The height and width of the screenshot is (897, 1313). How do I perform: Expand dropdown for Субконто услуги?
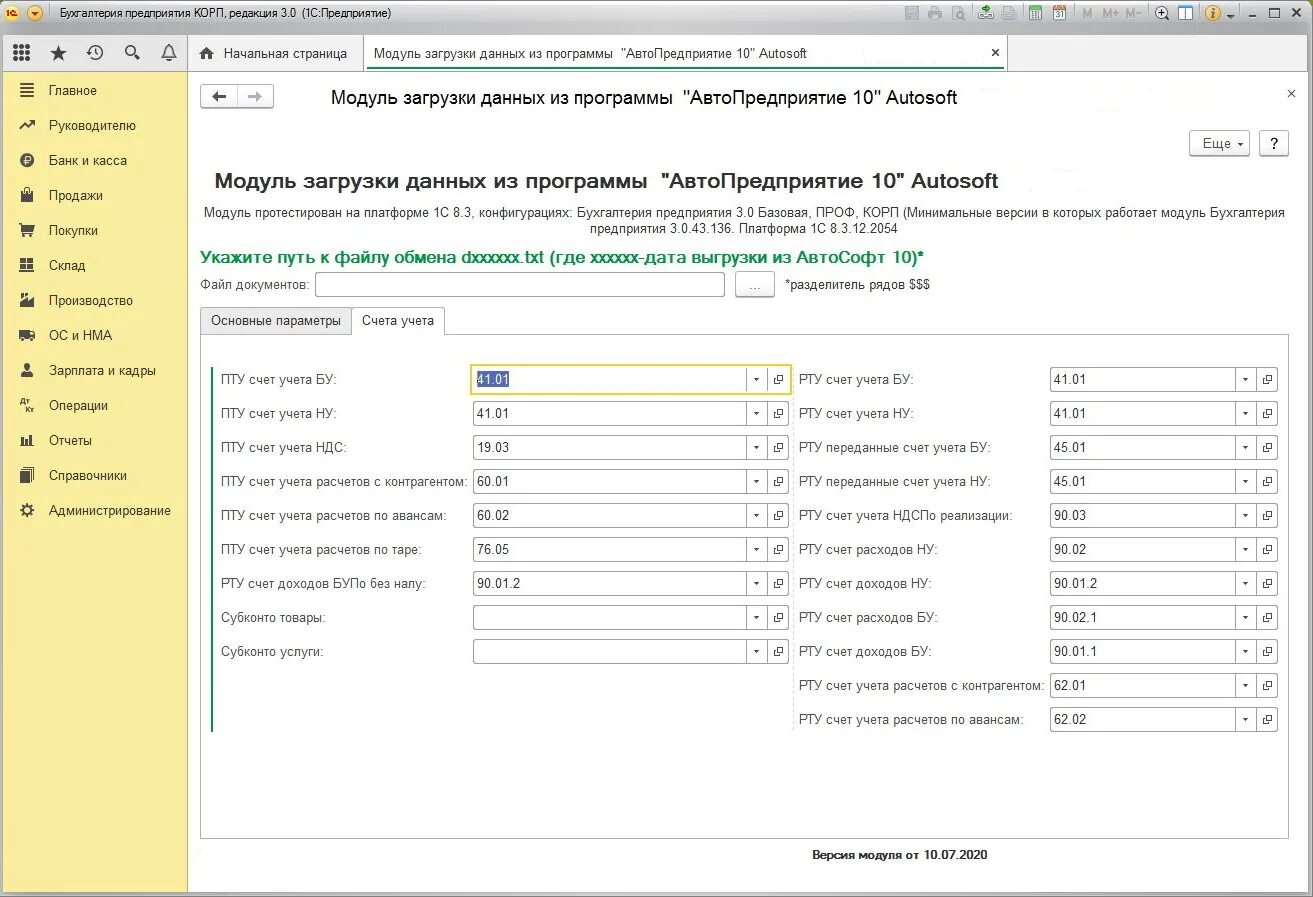(x=757, y=652)
